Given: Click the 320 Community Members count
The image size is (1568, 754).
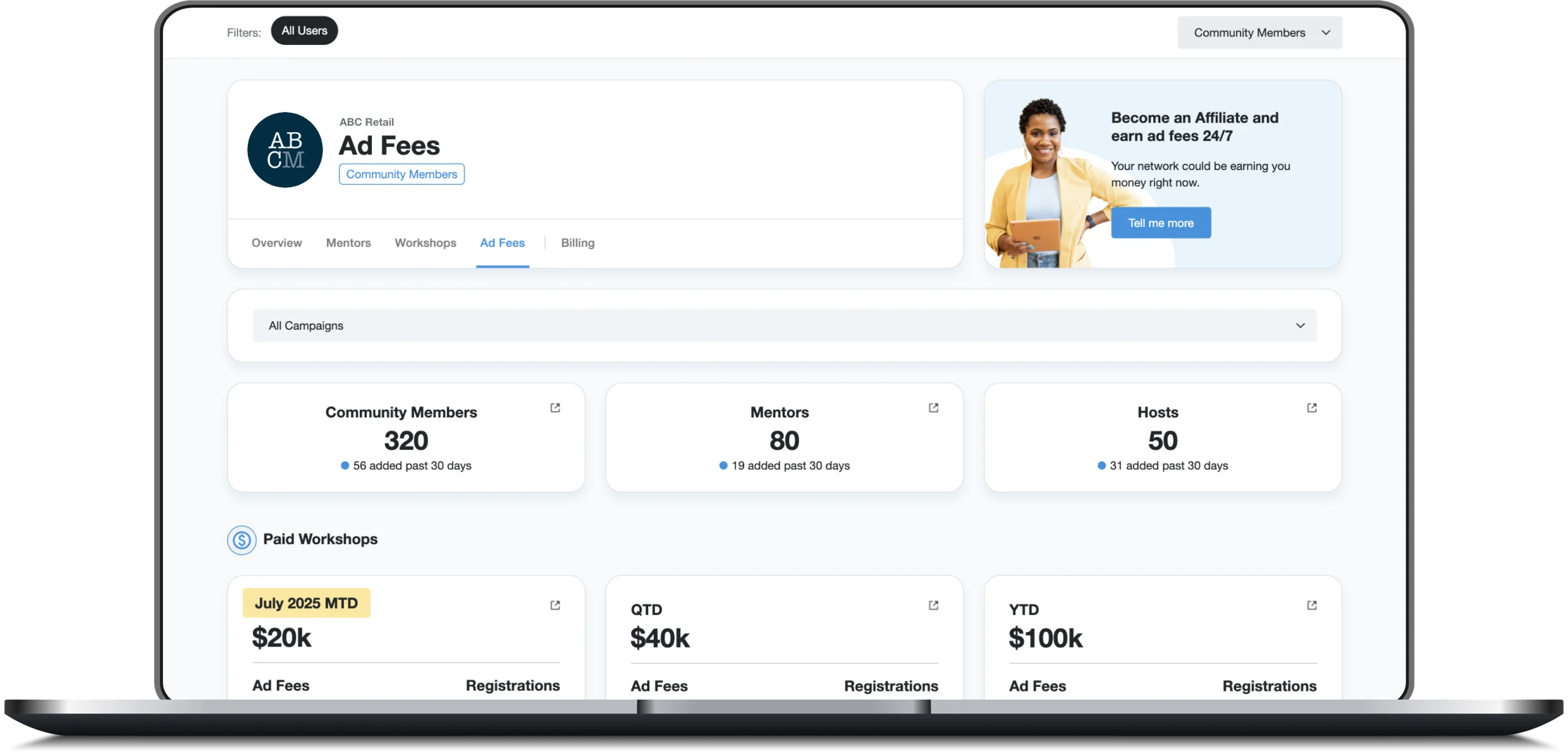Looking at the screenshot, I should coord(405,440).
